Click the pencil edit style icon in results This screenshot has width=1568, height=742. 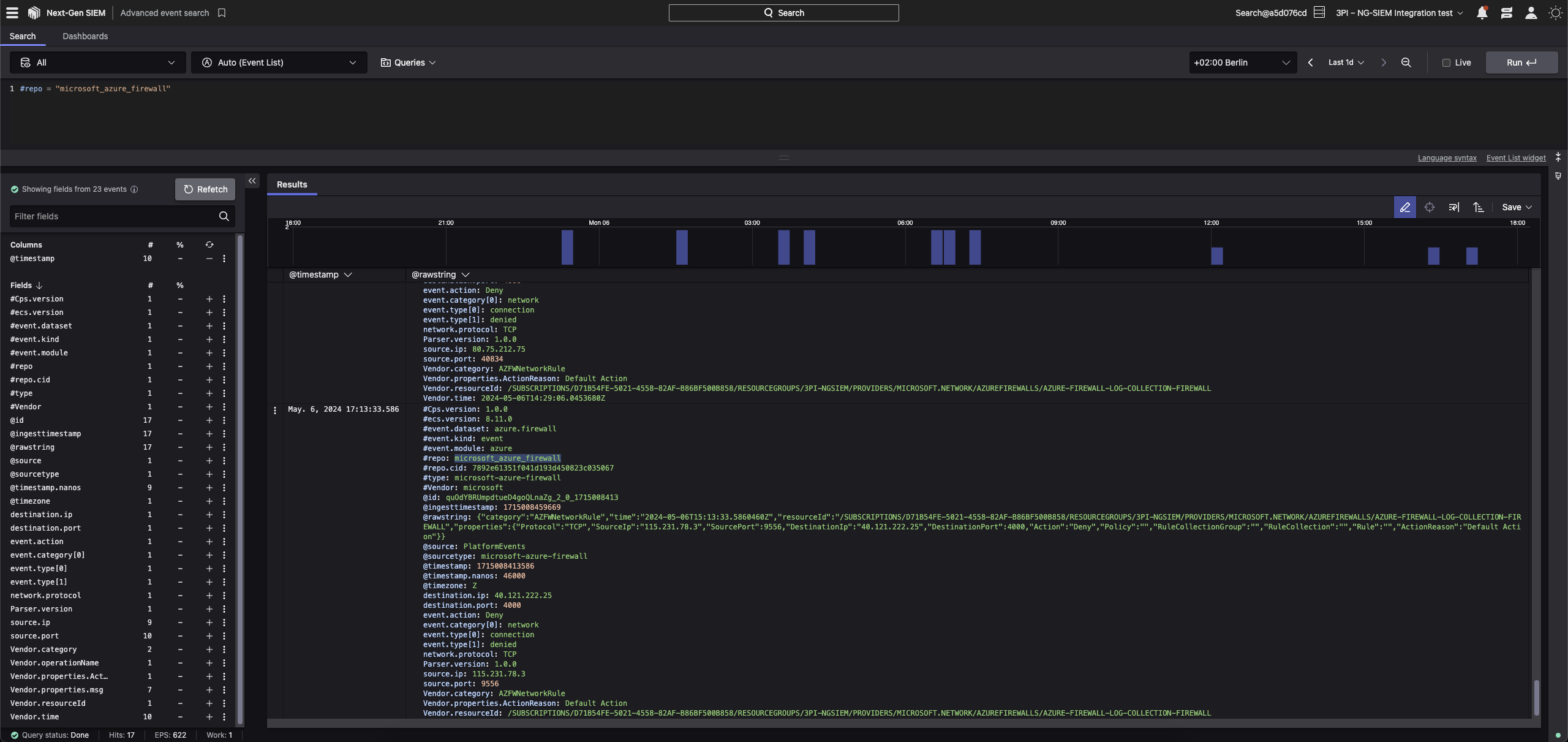1404,207
